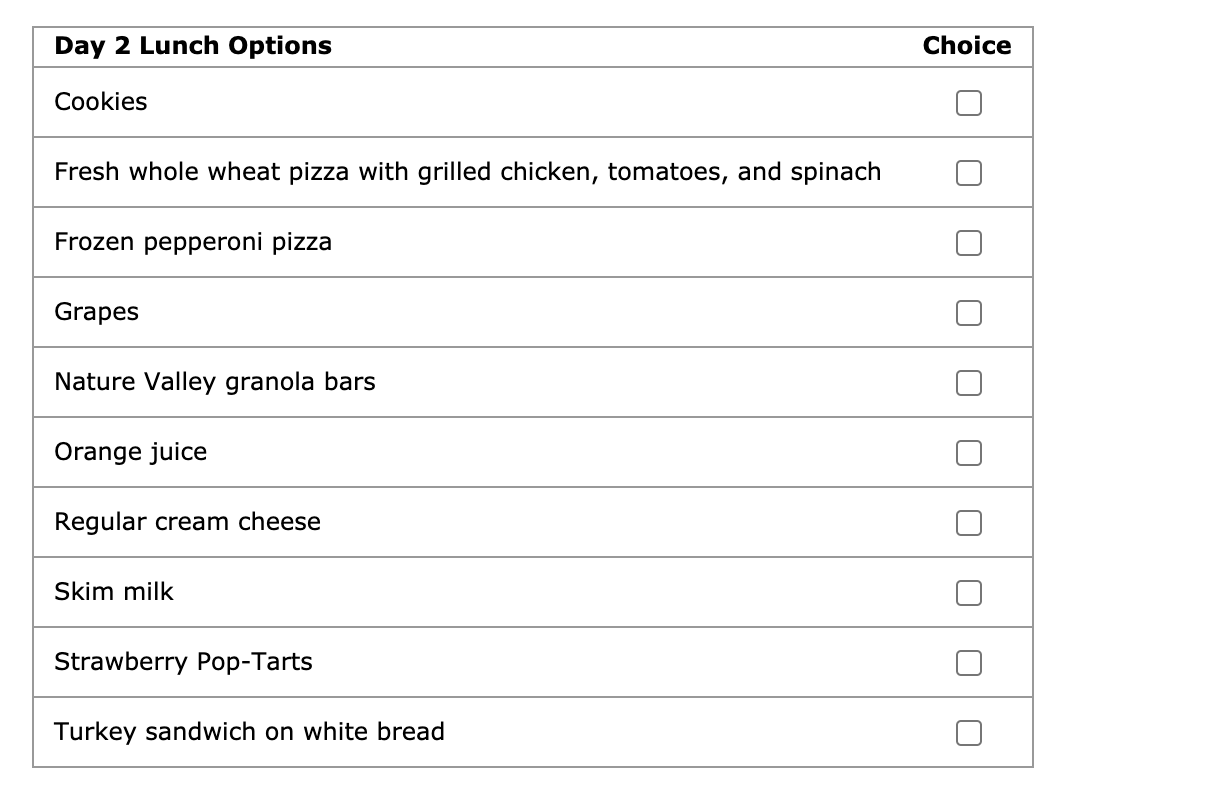This screenshot has width=1228, height=802.
Task: Select the fresh whole wheat pizza option
Action: point(967,172)
